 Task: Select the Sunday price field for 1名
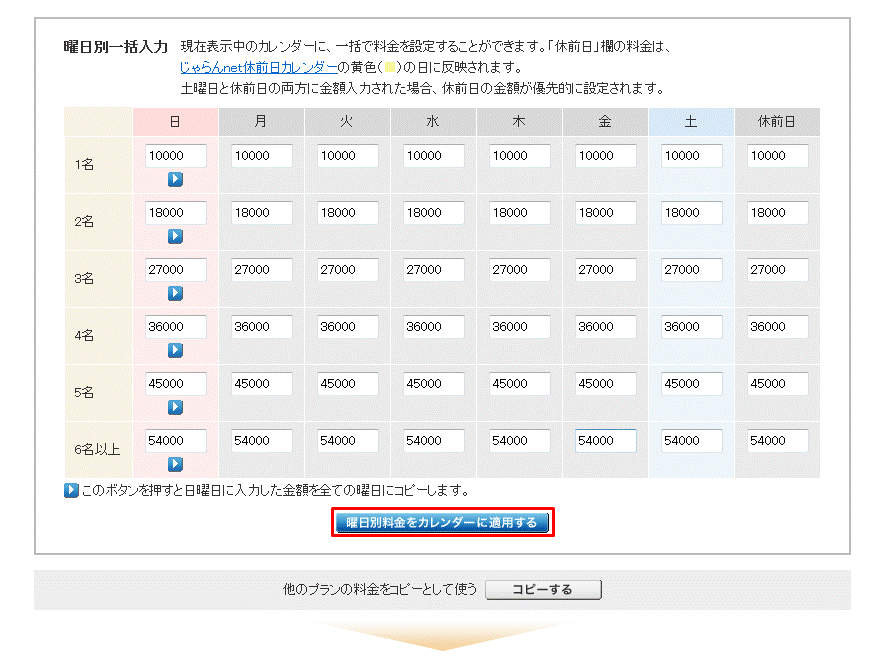[x=176, y=155]
